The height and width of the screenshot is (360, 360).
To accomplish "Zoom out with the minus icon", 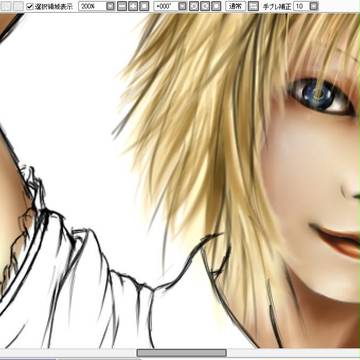I will [122, 6].
